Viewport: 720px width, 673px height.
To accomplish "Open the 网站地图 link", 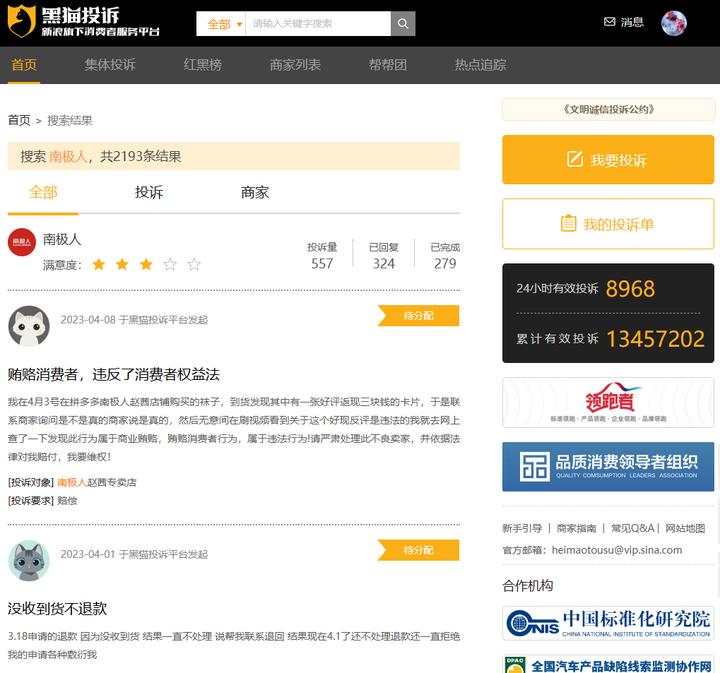I will [685, 528].
